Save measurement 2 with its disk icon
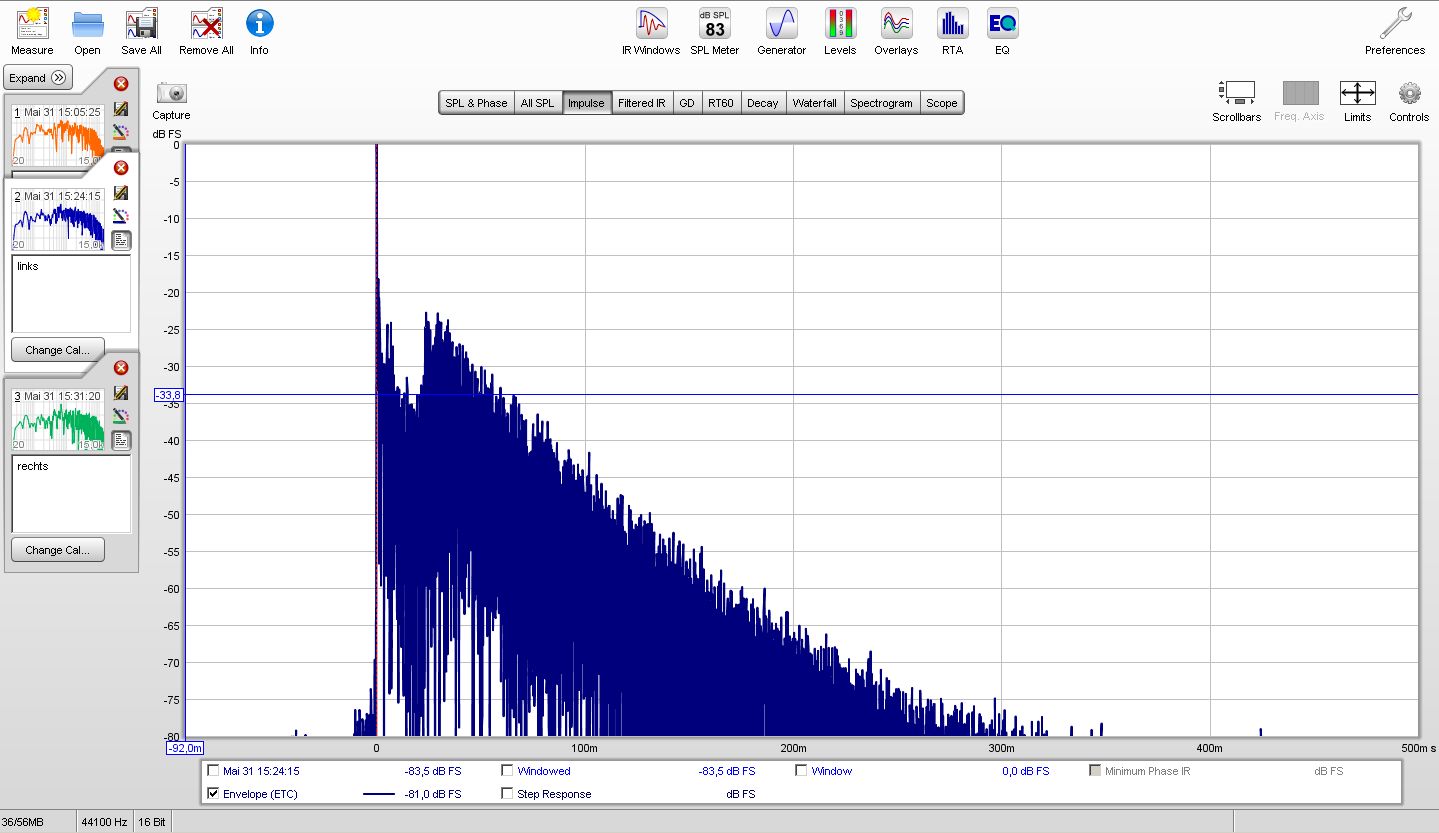Image resolution: width=1439 pixels, height=833 pixels. coord(121,192)
